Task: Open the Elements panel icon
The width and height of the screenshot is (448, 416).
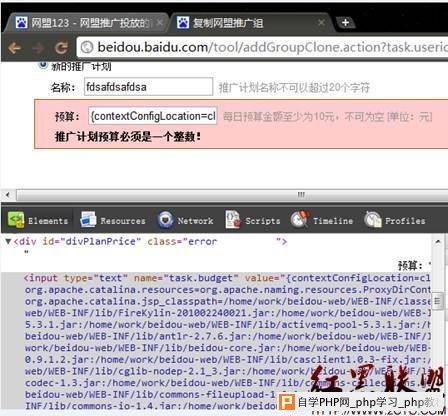Action: pyautogui.click(x=16, y=220)
